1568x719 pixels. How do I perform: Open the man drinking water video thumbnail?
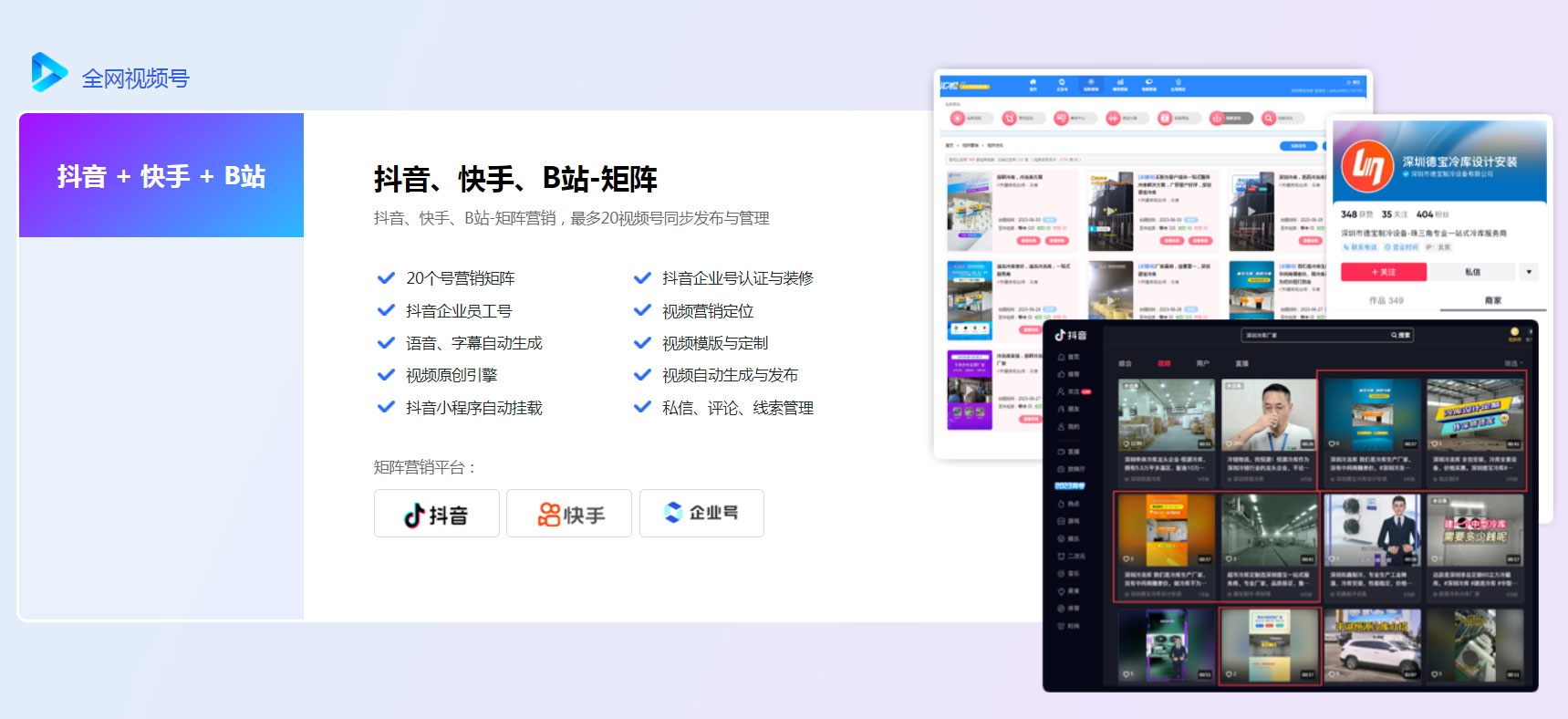(1269, 414)
